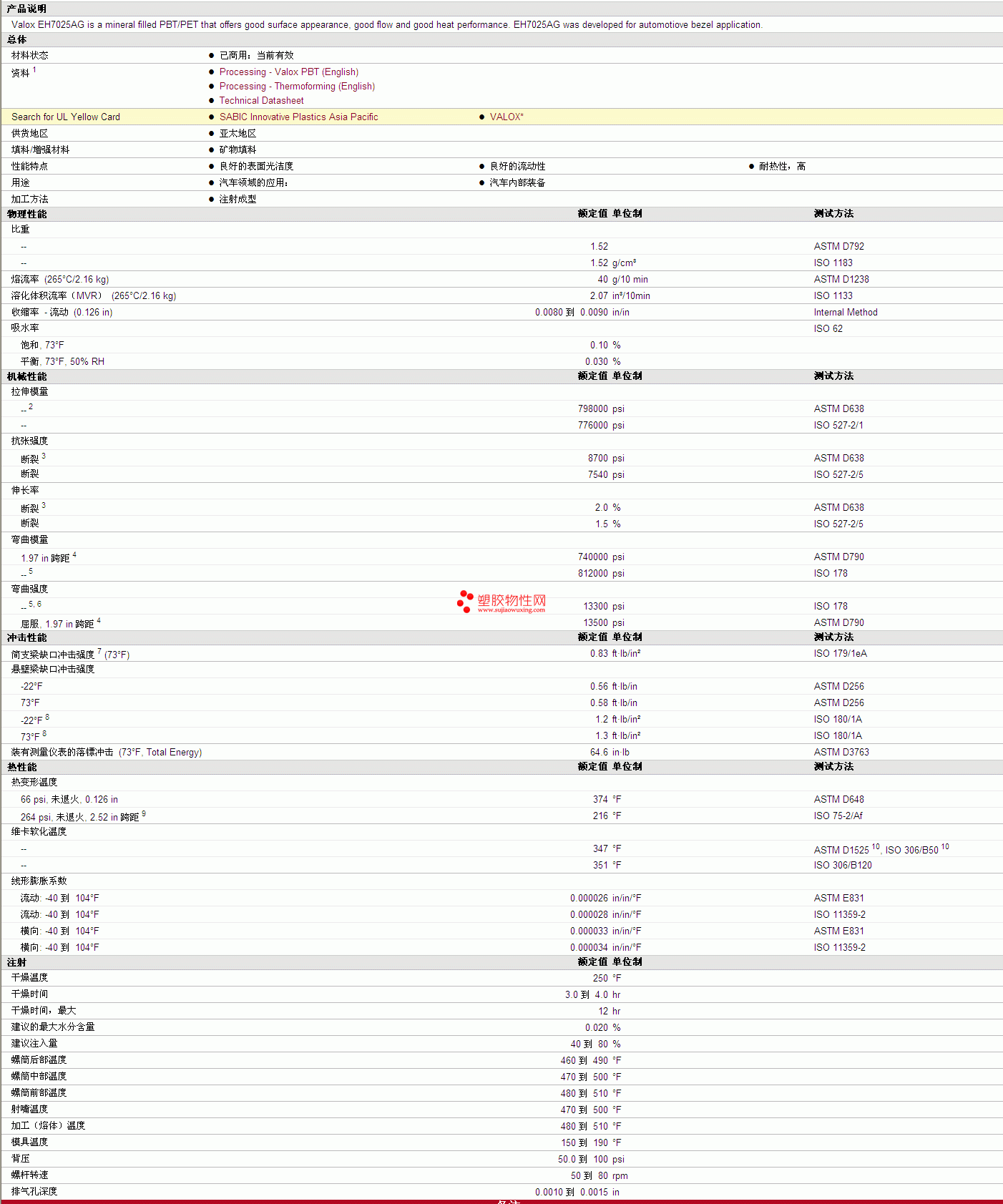
Task: Follow the SABIC Innovative Plastics Asia Pacific link
Action: [x=298, y=117]
